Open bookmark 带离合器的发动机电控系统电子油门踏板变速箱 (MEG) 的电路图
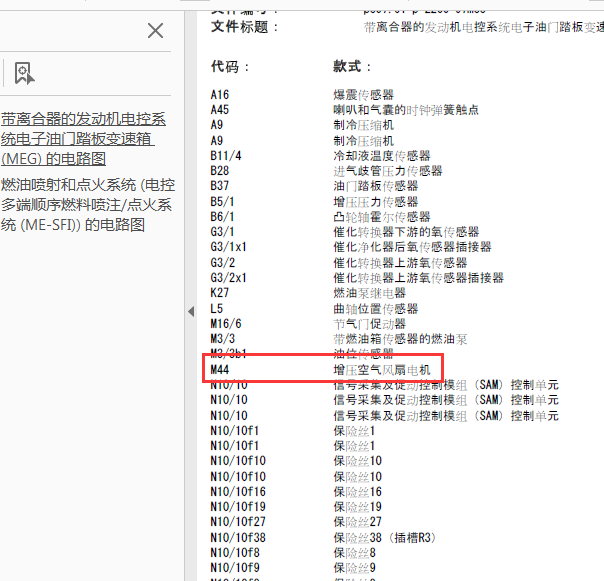Viewport: 604px width, 581px height. [x=83, y=139]
